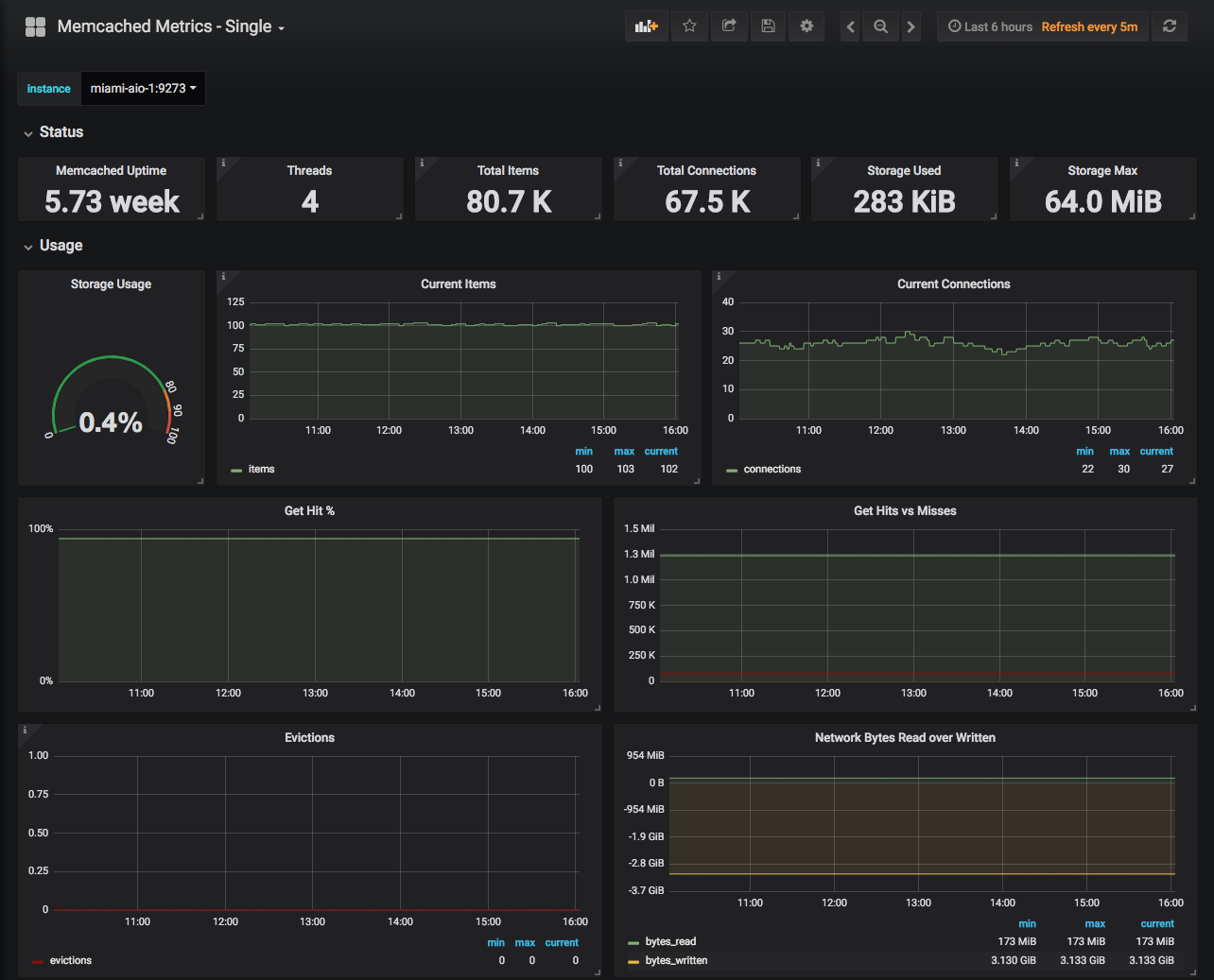Open the instance miami-aio-1:9273 dropdown
Image resolution: width=1214 pixels, height=980 pixels.
click(143, 88)
